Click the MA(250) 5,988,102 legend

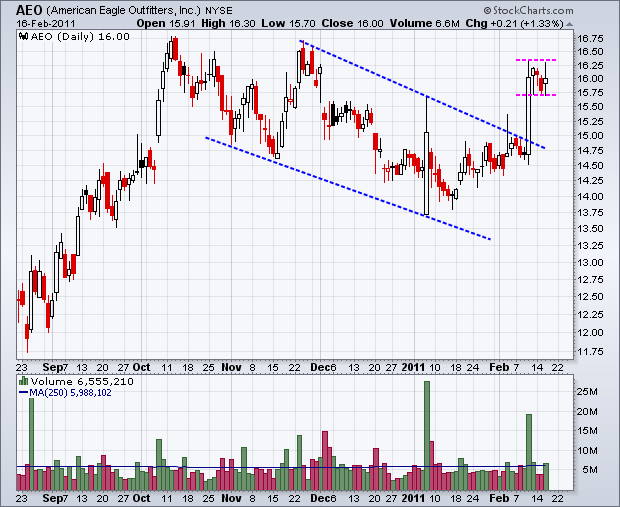66,393
